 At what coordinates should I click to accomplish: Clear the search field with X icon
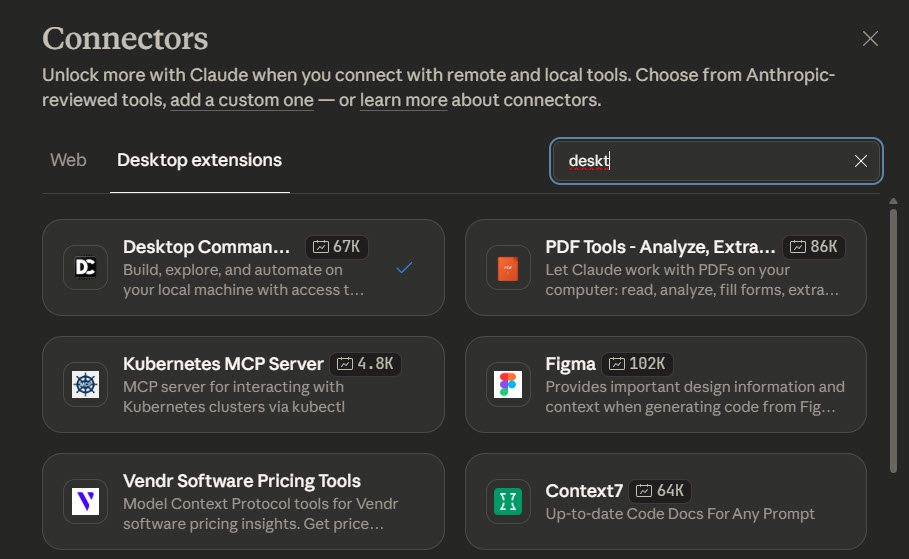[860, 161]
